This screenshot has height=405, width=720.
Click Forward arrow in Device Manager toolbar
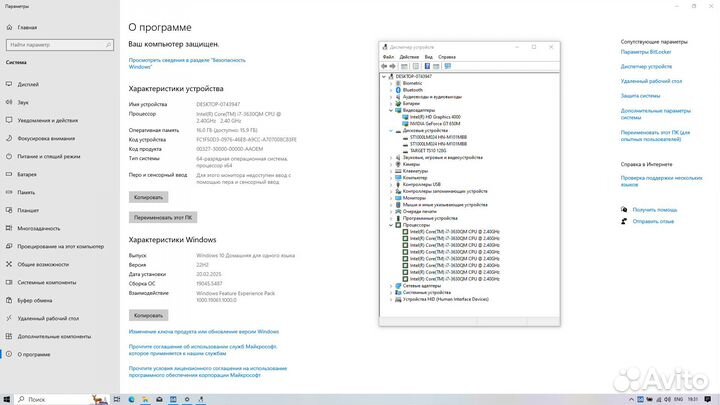pyautogui.click(x=393, y=66)
